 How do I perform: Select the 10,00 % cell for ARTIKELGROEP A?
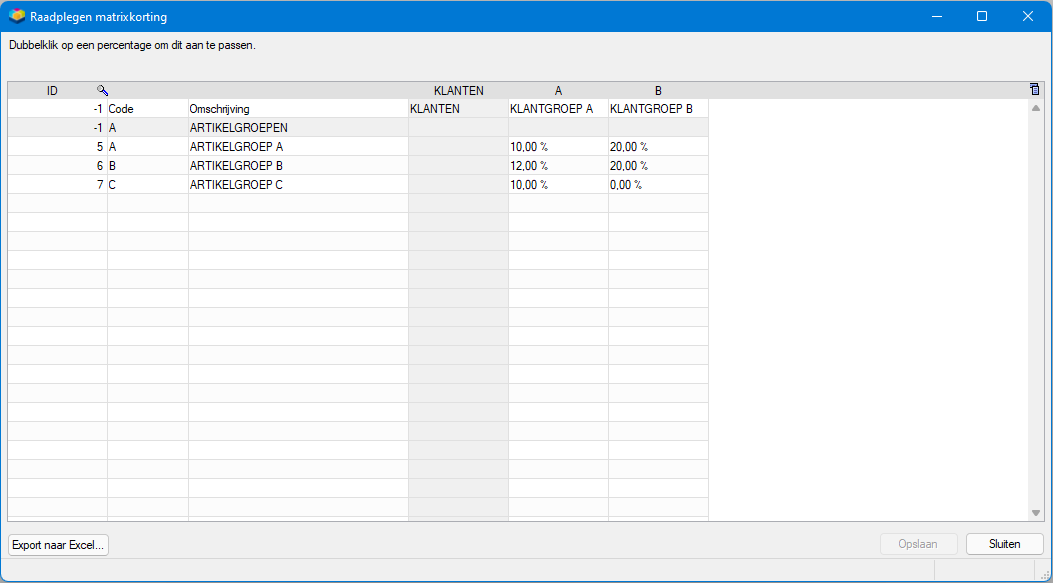[x=558, y=146]
